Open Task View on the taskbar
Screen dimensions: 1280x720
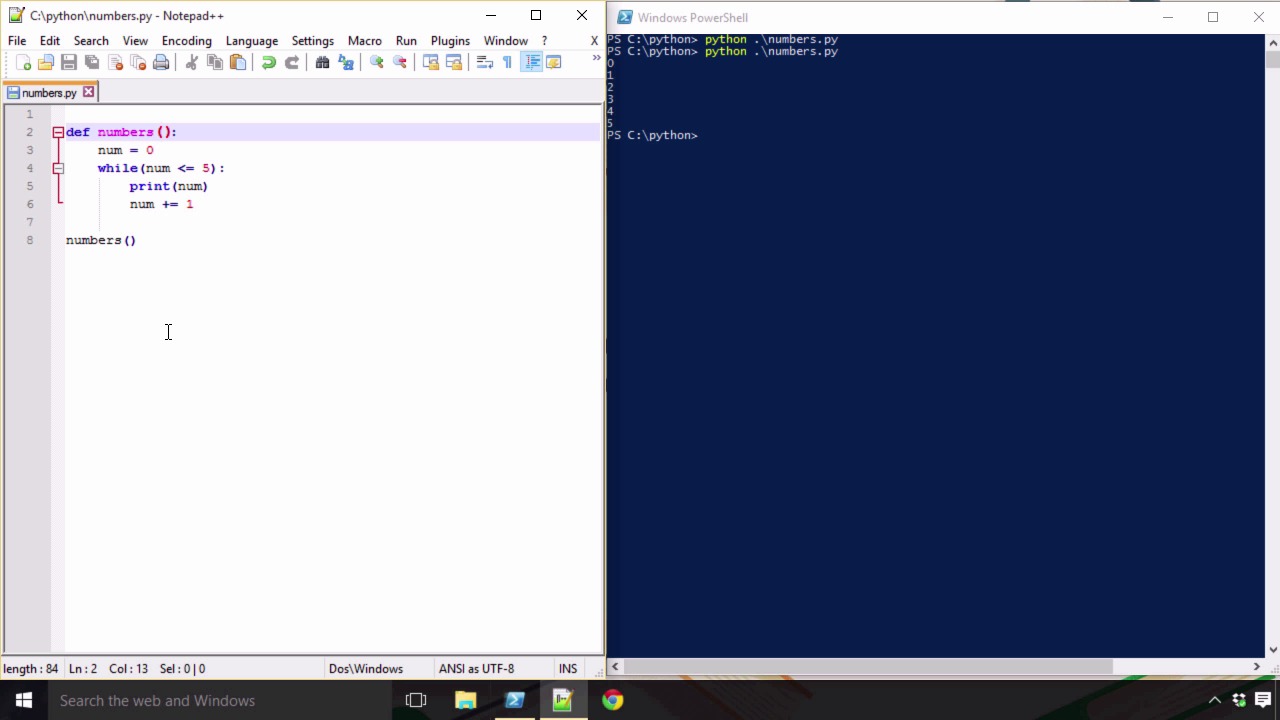(x=416, y=700)
